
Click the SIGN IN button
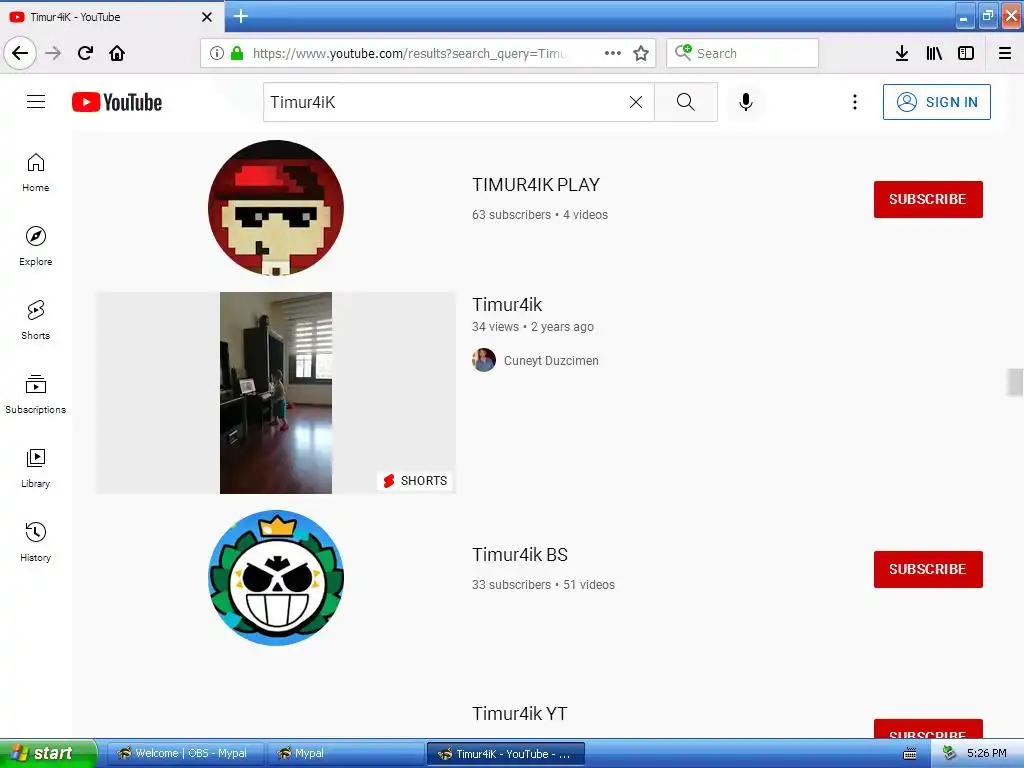click(936, 102)
